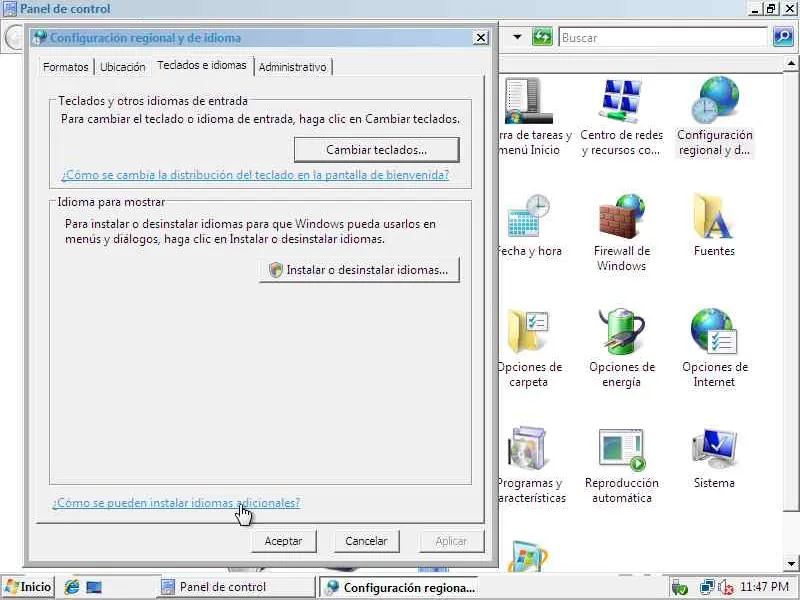This screenshot has height=600, width=800.
Task: Click Instalar o desinstalar idiomas button
Action: (x=359, y=270)
